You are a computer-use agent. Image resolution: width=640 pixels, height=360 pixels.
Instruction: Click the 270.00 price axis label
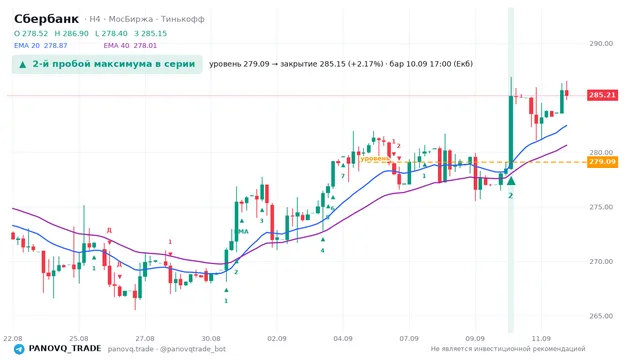point(601,262)
